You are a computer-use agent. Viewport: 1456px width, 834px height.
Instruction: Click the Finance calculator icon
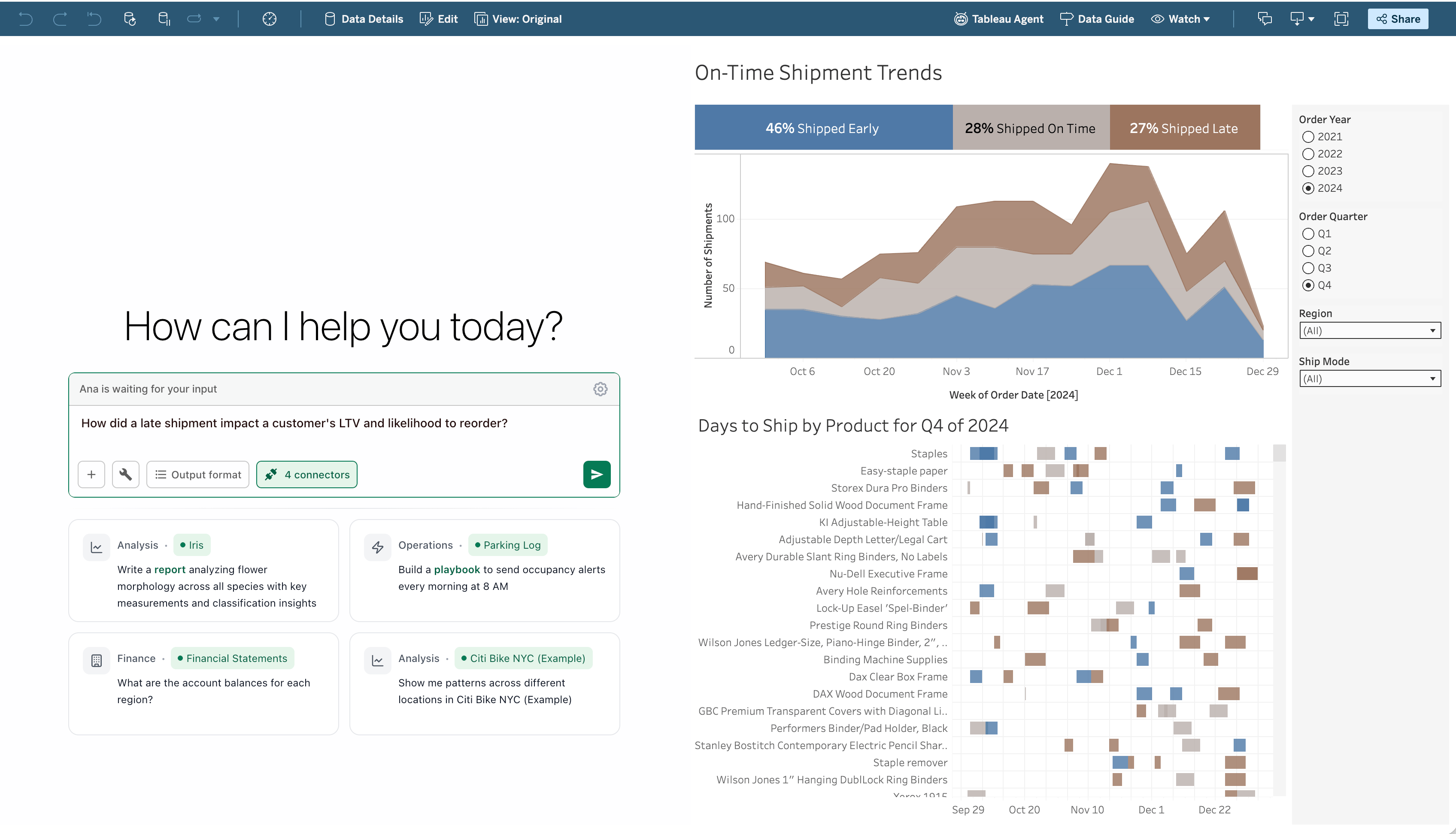(96, 660)
